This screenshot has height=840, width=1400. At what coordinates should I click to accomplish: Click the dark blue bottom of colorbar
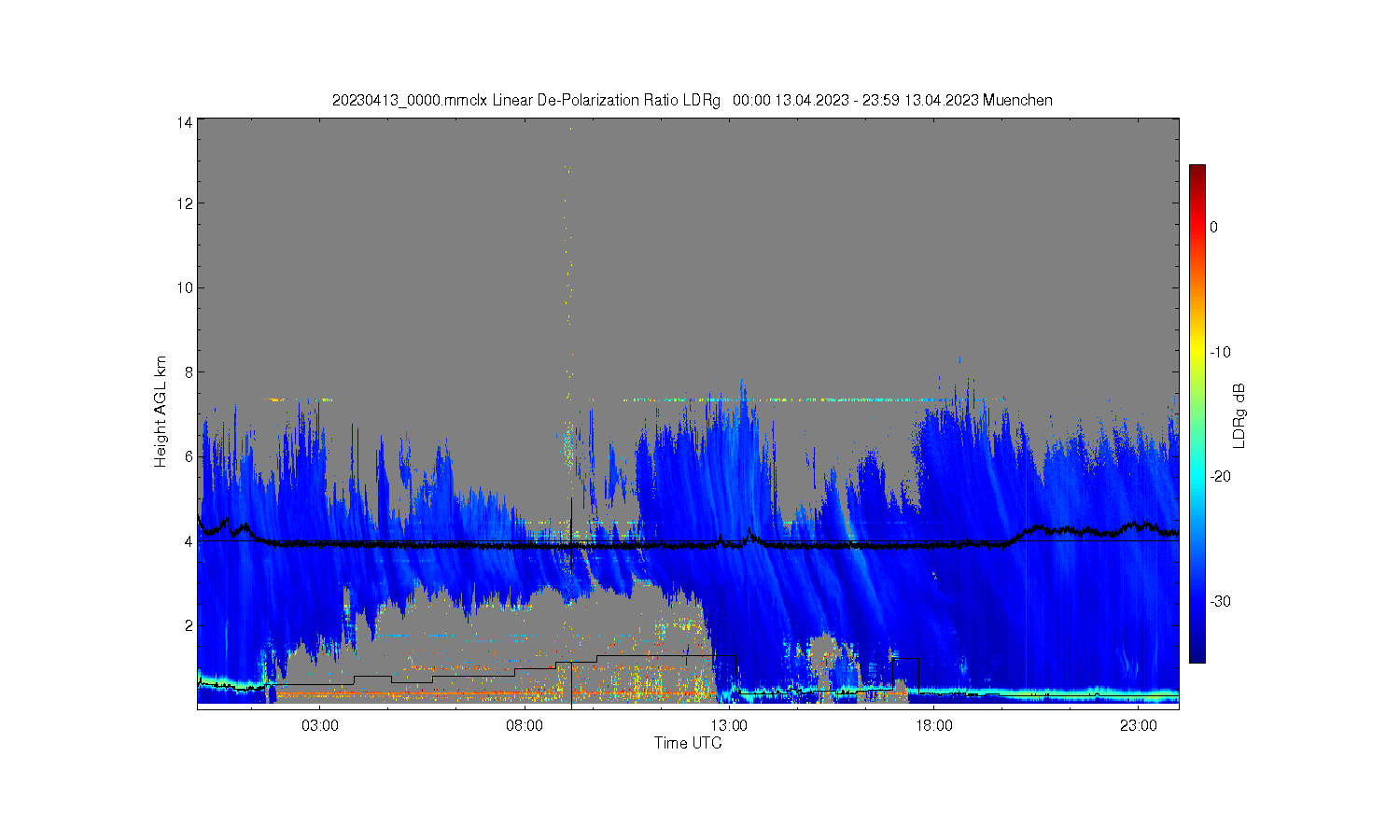click(1197, 654)
